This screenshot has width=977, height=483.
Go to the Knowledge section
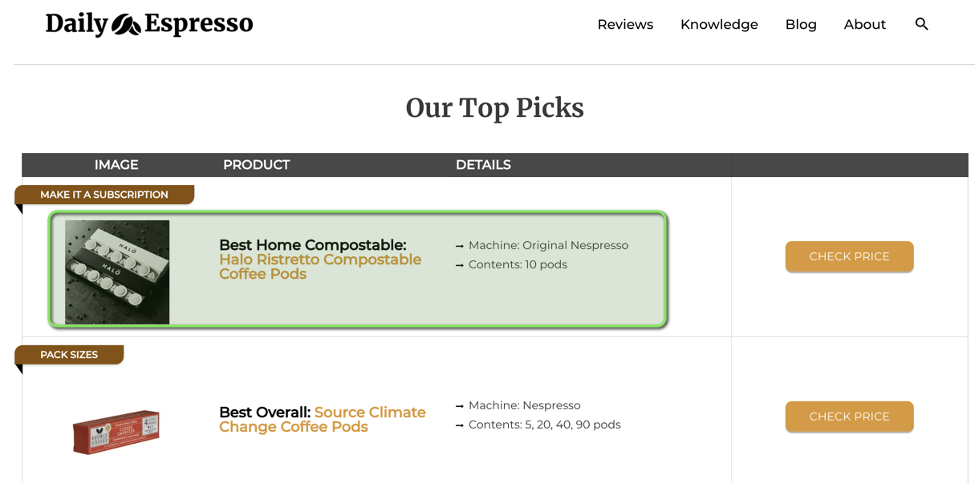click(719, 25)
